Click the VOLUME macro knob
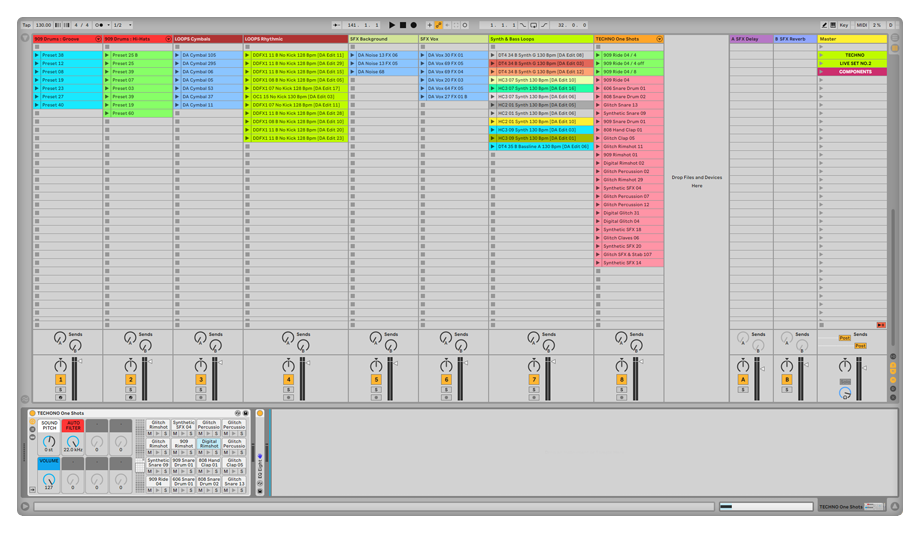920x533 pixels. 49,480
